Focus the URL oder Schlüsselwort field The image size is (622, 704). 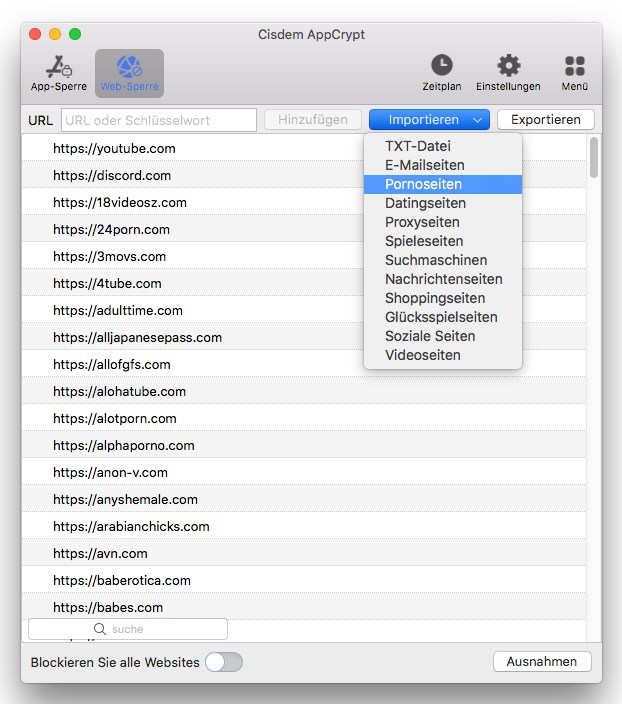tap(159, 120)
